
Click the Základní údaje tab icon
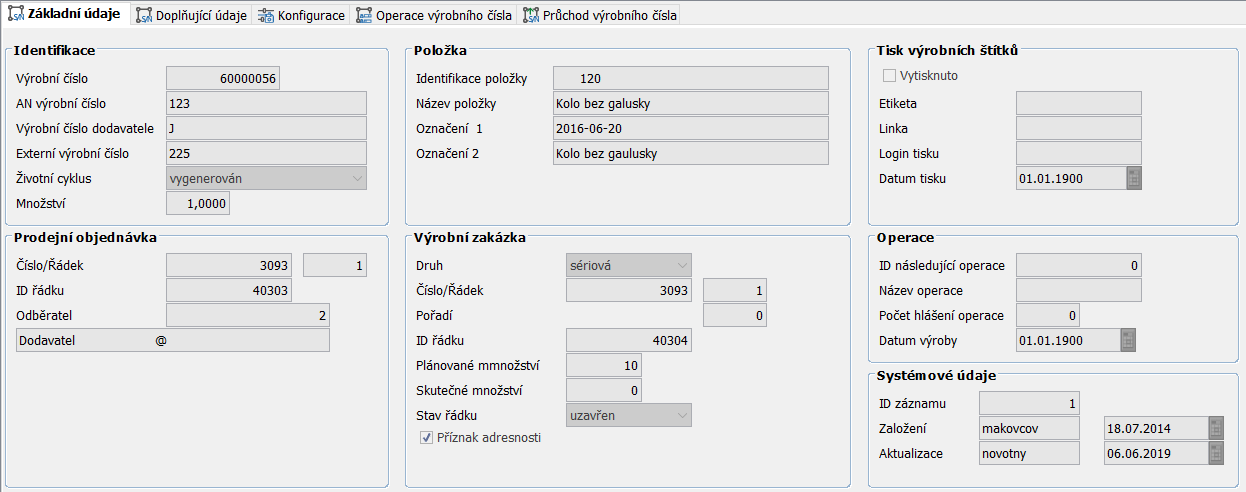16,15
